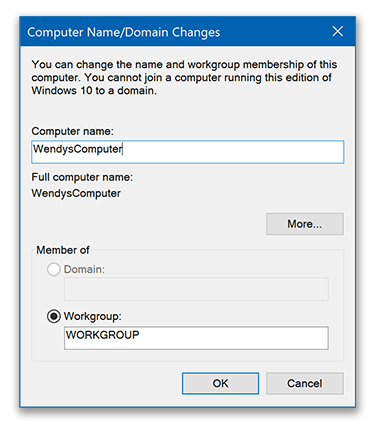The width and height of the screenshot is (375, 425).
Task: Close the Computer Name/Domain Changes dialog
Action: point(337,32)
